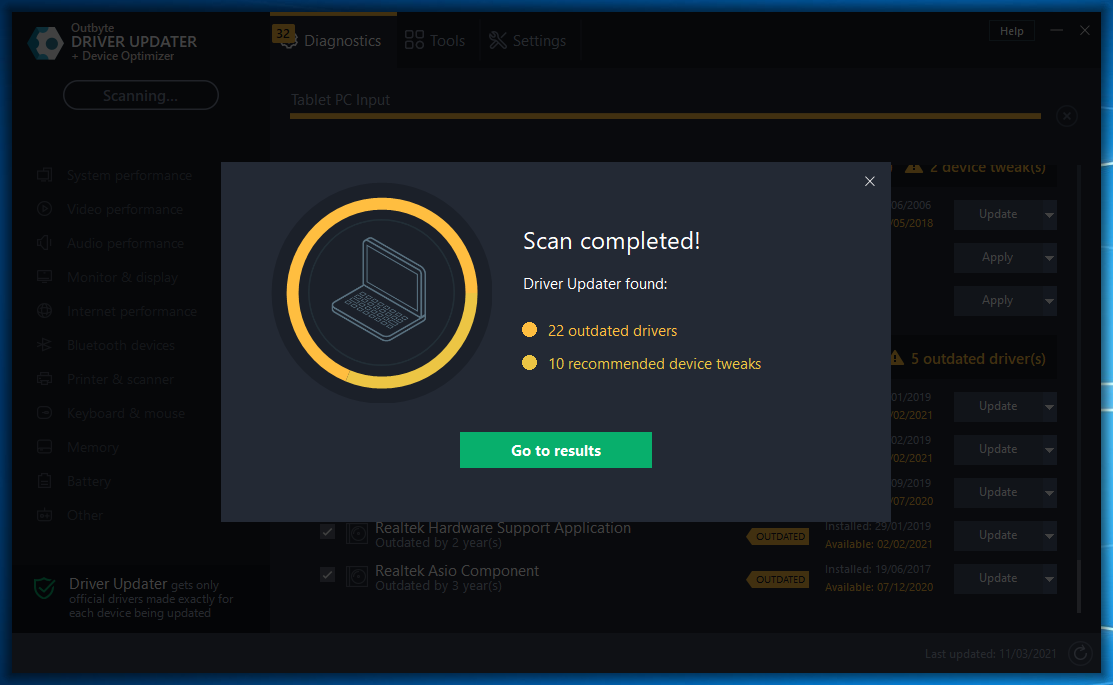Click the first Apply button
This screenshot has width=1113, height=685.
click(998, 258)
